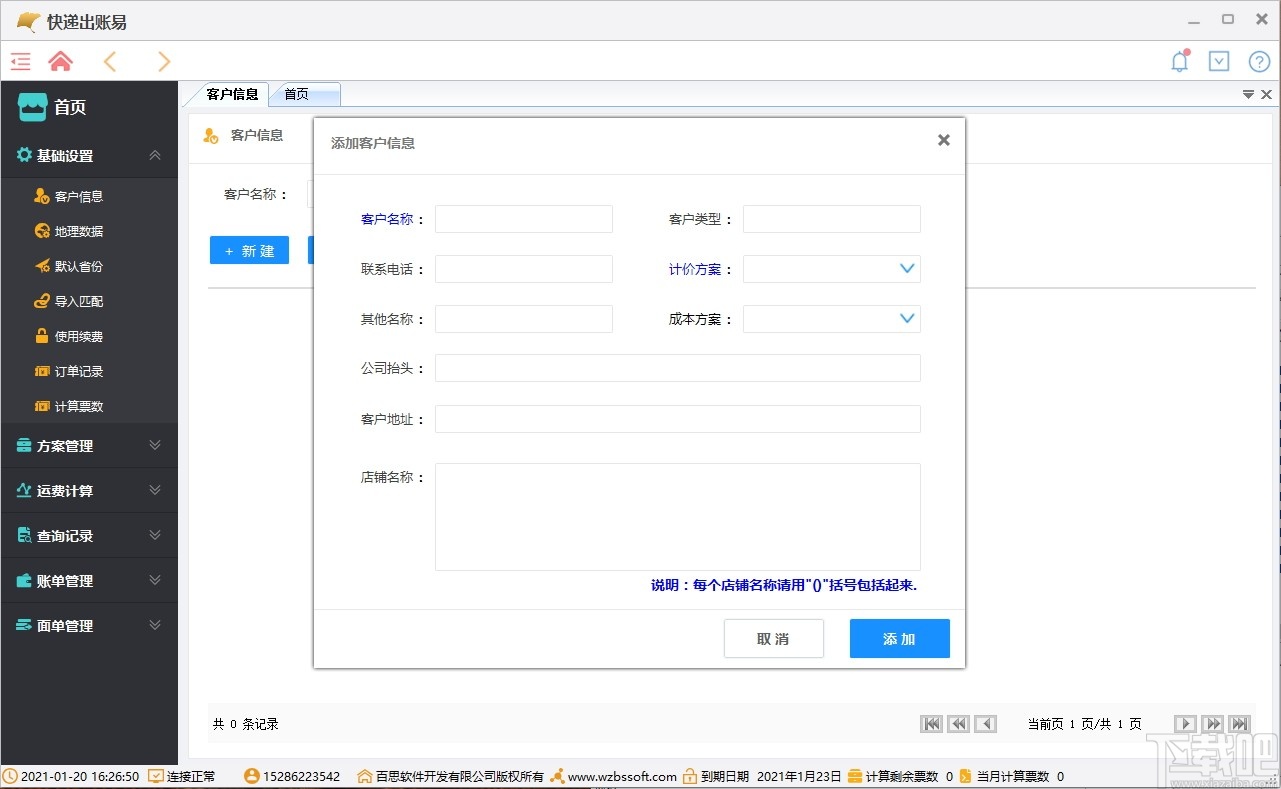This screenshot has height=789, width=1281.
Task: Click the 当月计算票数 status entry
Action: [x=1011, y=776]
